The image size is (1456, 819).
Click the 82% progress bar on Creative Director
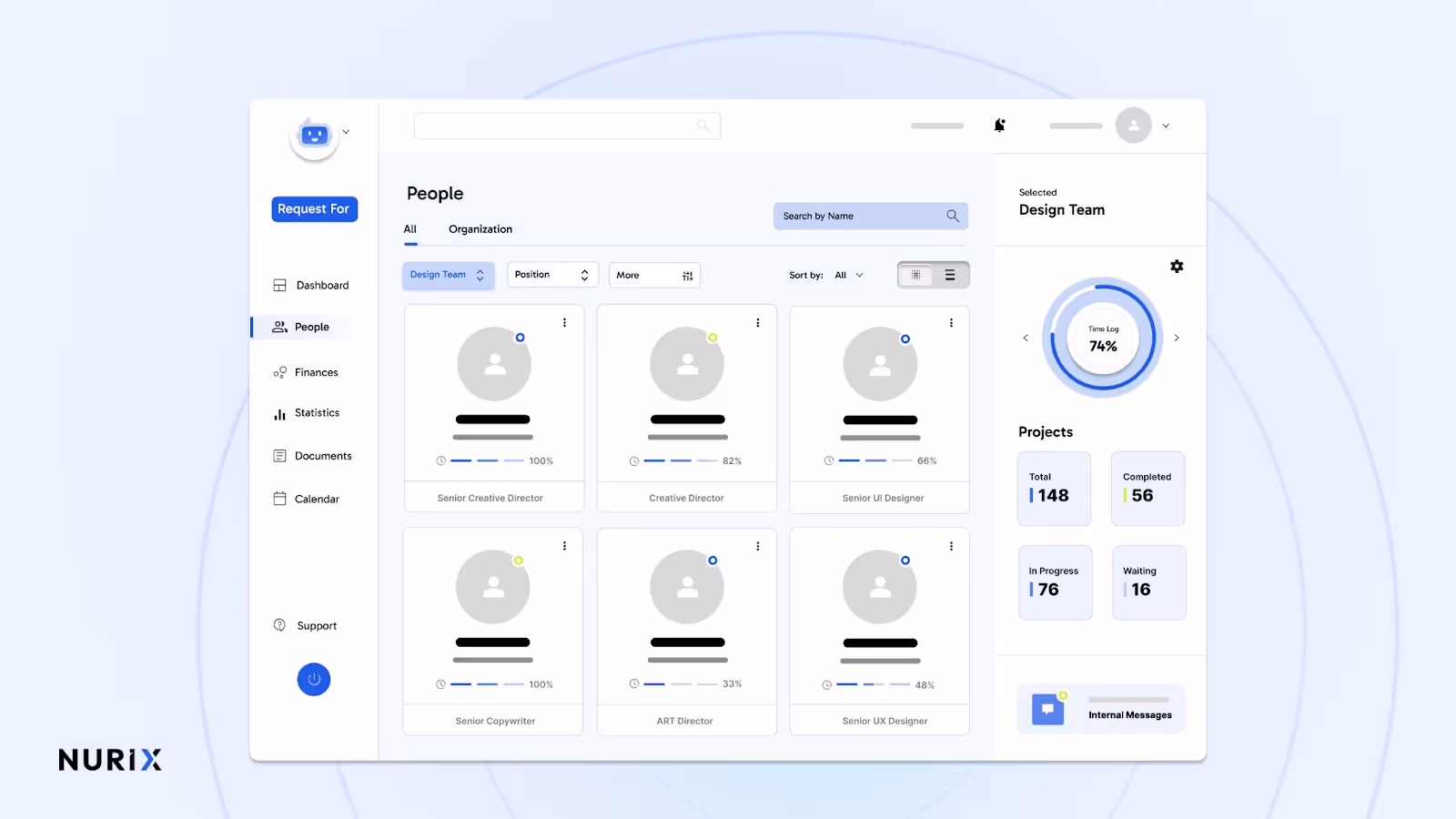[681, 461]
